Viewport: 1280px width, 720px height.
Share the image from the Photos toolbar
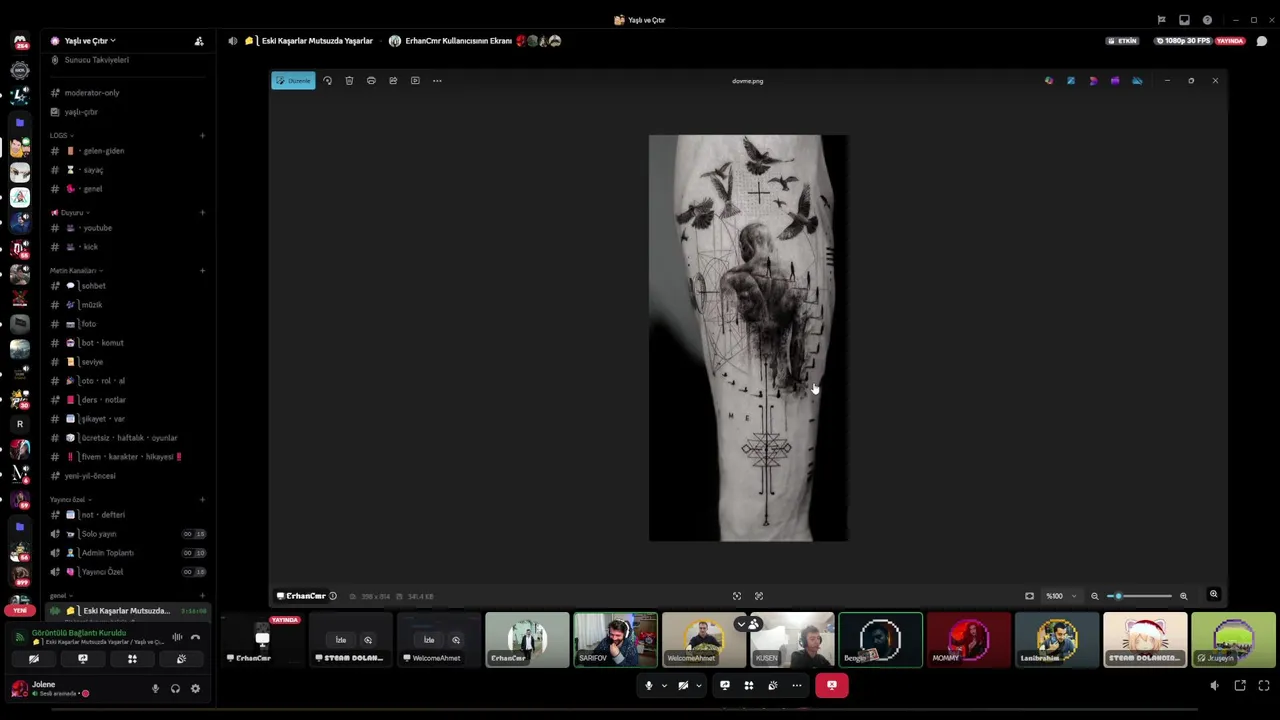click(x=393, y=80)
